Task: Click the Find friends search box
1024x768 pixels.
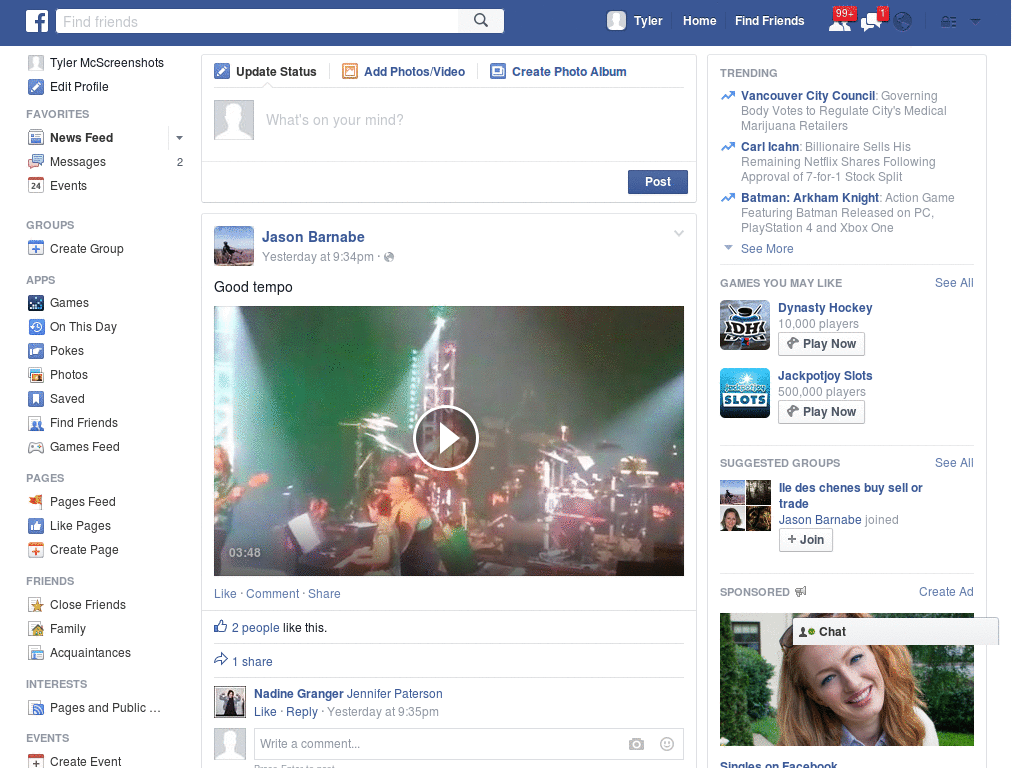Action: pos(257,21)
